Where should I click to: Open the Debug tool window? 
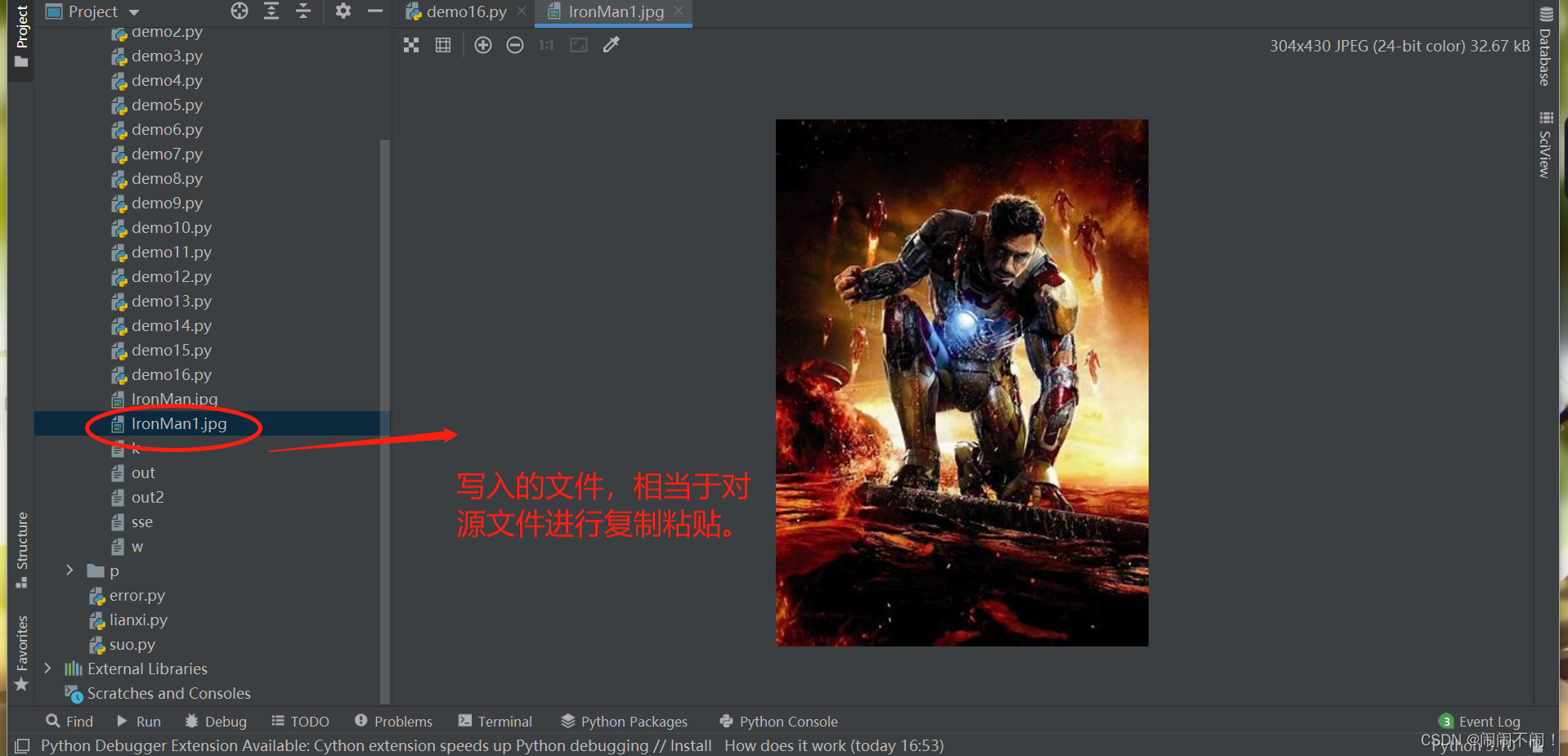216,722
